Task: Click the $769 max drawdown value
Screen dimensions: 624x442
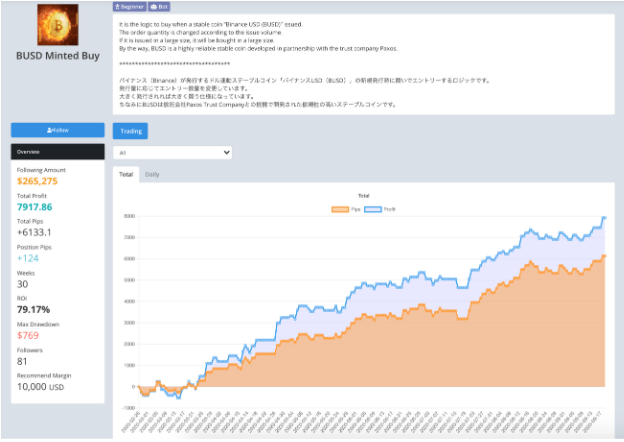Action: [x=28, y=335]
